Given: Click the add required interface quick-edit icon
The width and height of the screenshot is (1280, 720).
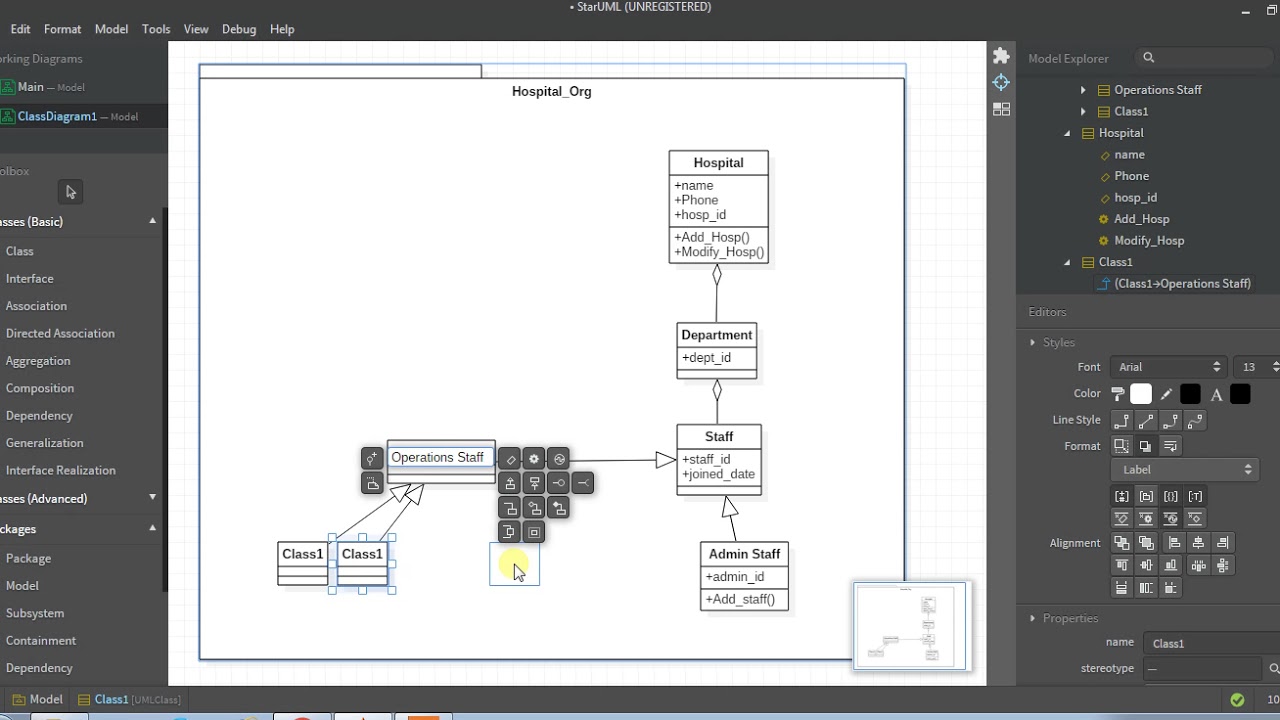Looking at the screenshot, I should tap(583, 483).
